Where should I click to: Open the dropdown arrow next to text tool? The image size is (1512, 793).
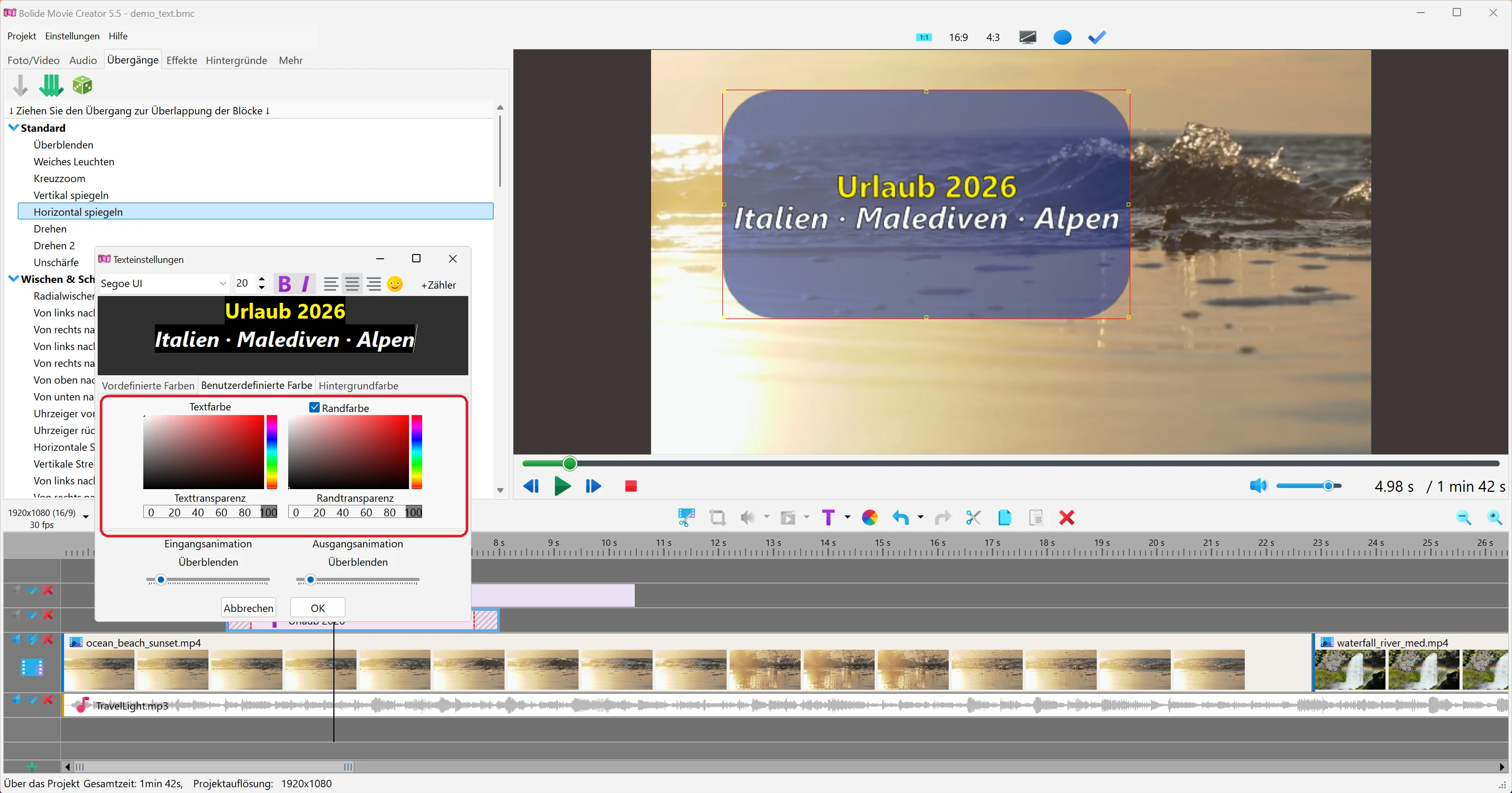point(847,517)
